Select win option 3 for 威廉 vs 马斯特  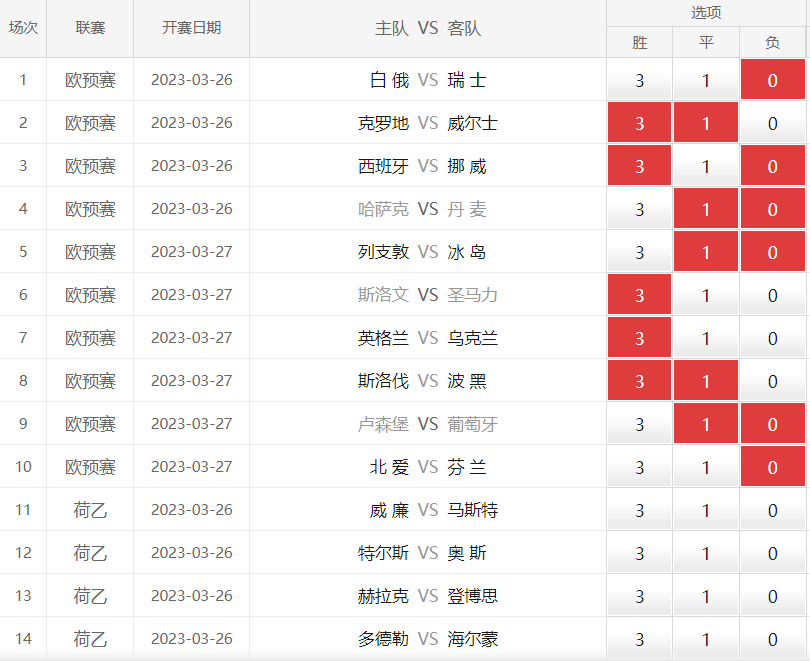(640, 510)
